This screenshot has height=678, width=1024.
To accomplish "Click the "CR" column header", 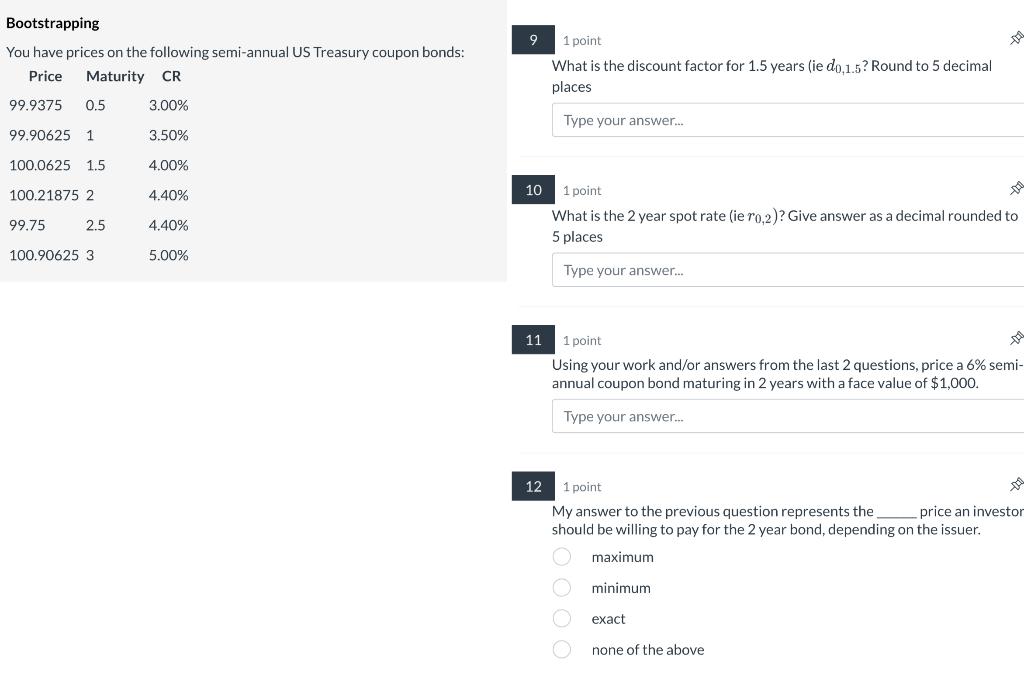I will pos(170,76).
